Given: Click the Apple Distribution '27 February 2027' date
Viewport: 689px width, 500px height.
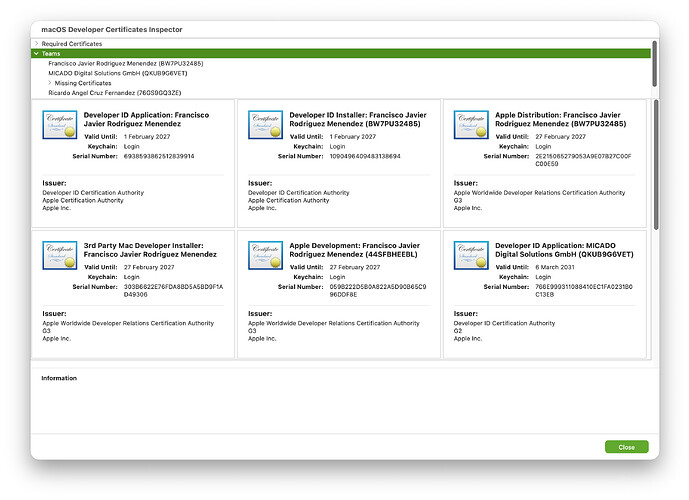Looking at the screenshot, I should tap(560, 137).
